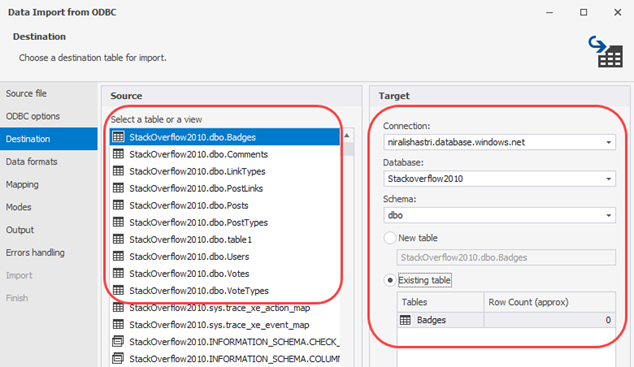Click the Badges table icon in Tables grid
This screenshot has height=367, width=634.
coord(405,320)
